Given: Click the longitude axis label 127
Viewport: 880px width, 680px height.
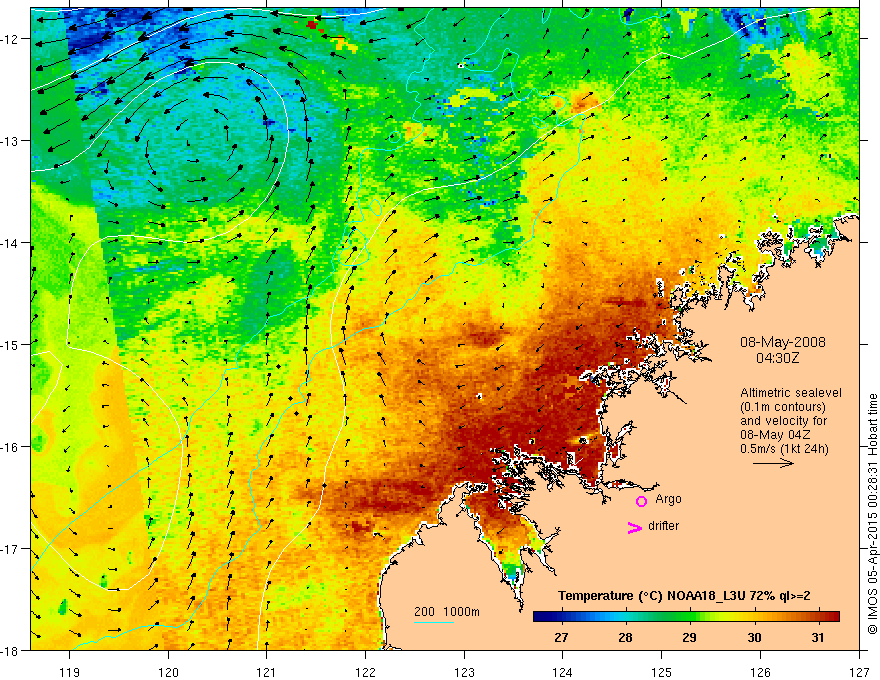Looking at the screenshot, I should 859,672.
